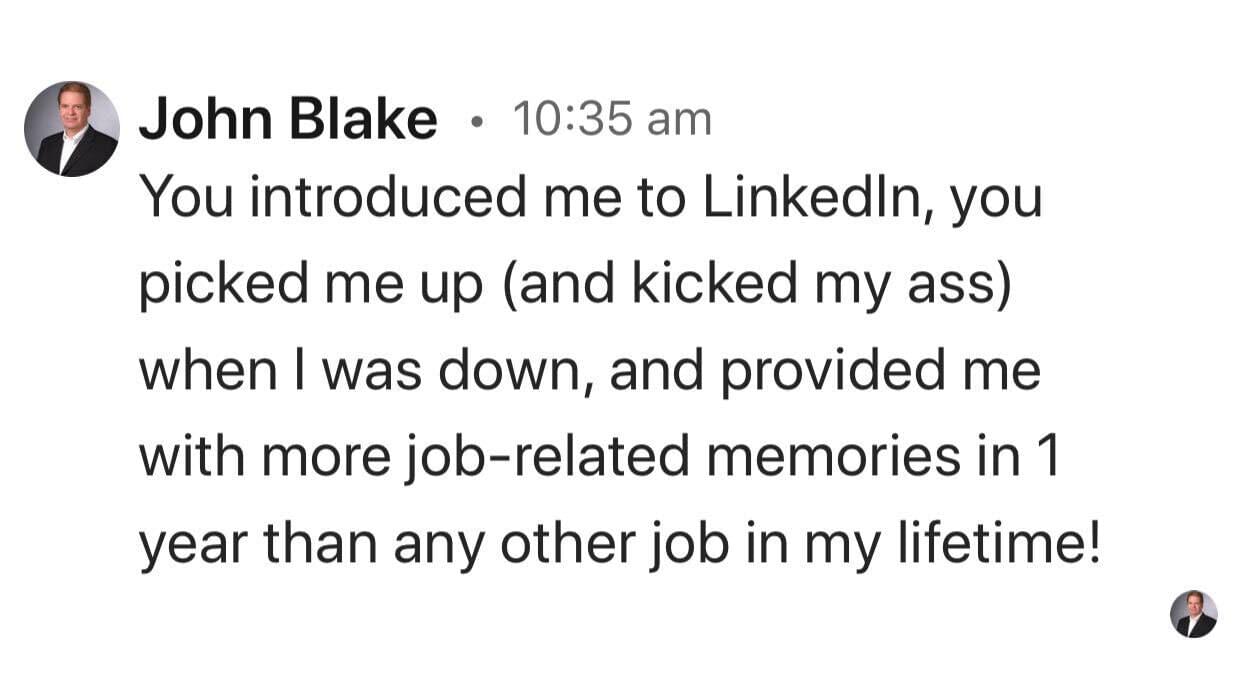Click the 10:35 am timestamp
Screen dimensions: 1242x677
pos(611,120)
